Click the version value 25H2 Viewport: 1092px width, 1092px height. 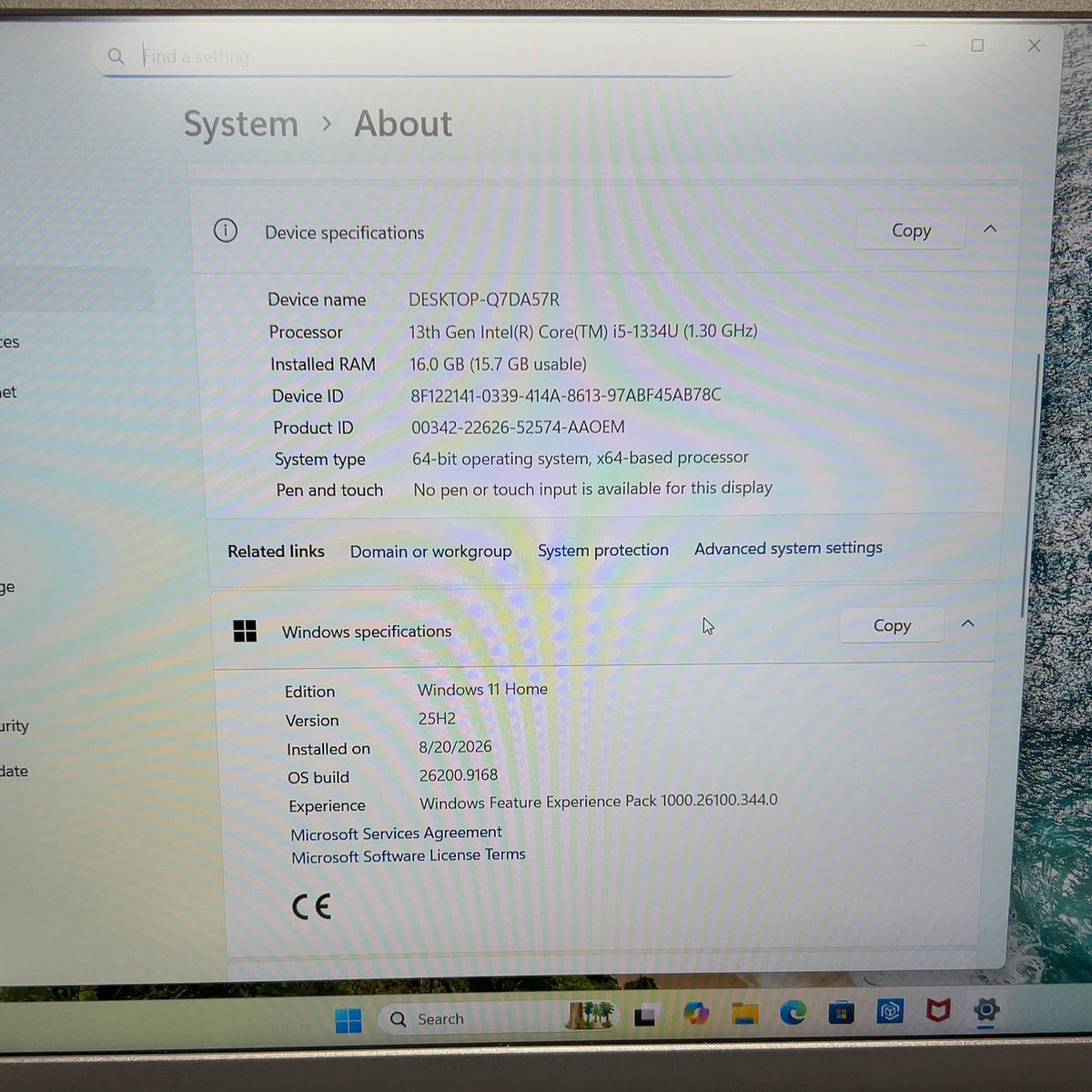pyautogui.click(x=437, y=719)
